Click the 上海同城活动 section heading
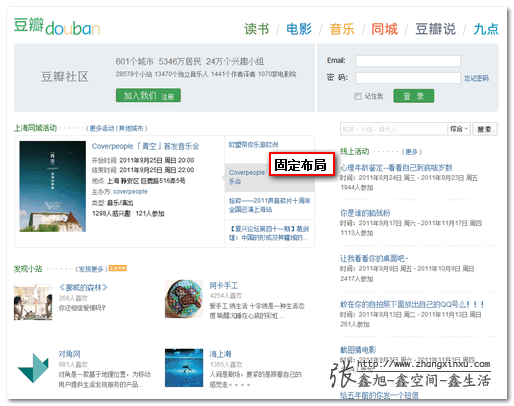The image size is (514, 406). (35, 128)
